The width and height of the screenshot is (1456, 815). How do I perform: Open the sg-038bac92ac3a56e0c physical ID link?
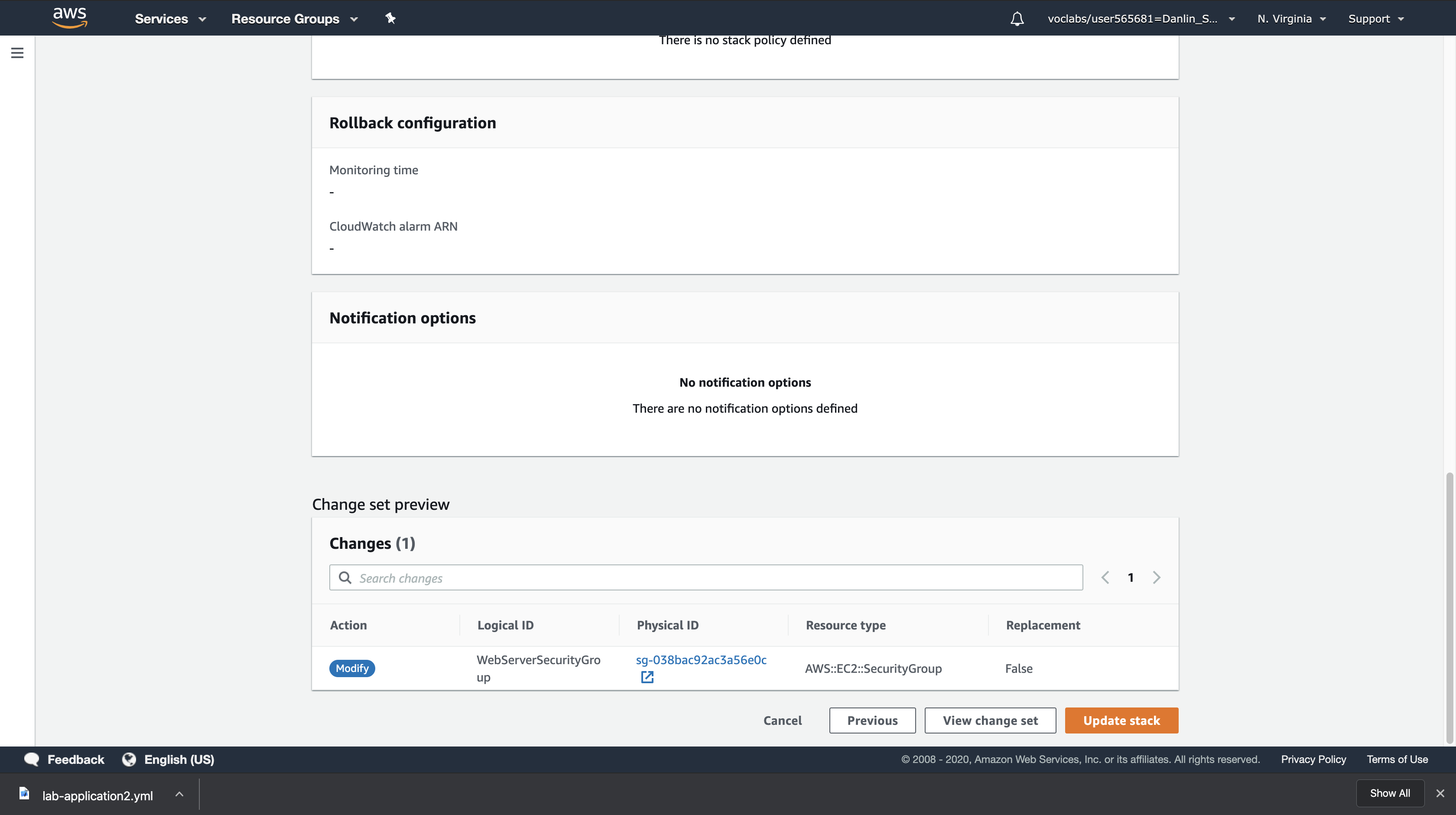701,660
